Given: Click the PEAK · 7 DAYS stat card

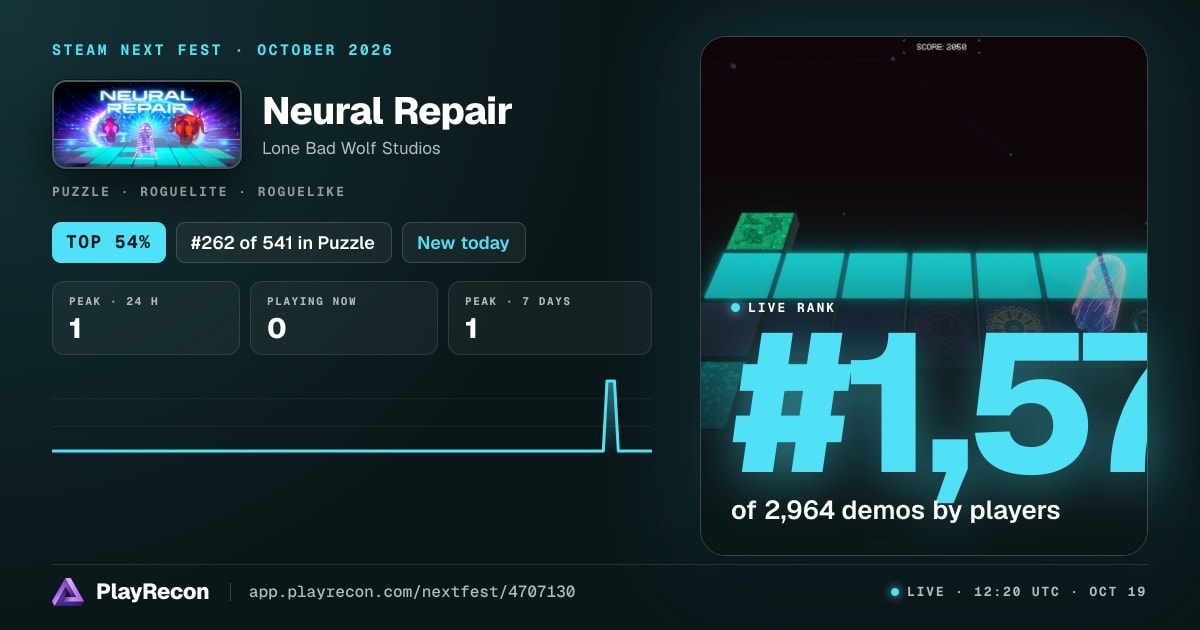Looking at the screenshot, I should (550, 318).
